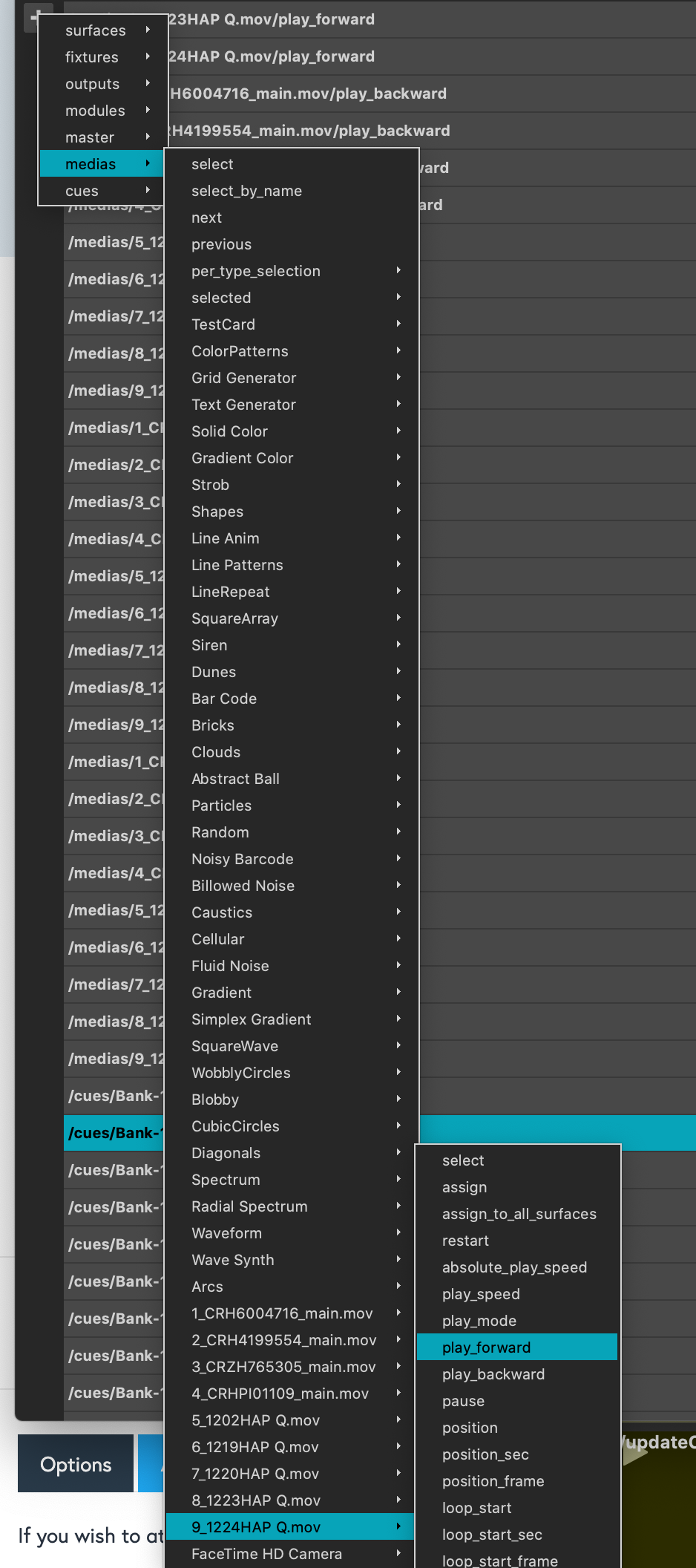Choose loop_start action
The image size is (696, 1568).
click(x=517, y=1508)
